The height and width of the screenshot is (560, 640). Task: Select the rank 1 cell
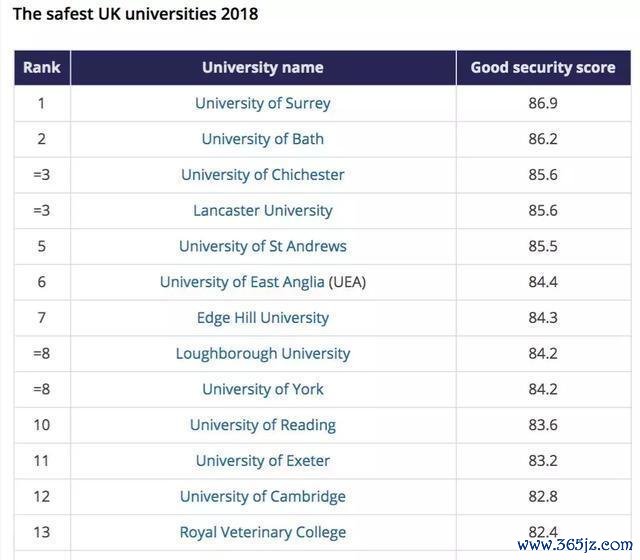(42, 103)
